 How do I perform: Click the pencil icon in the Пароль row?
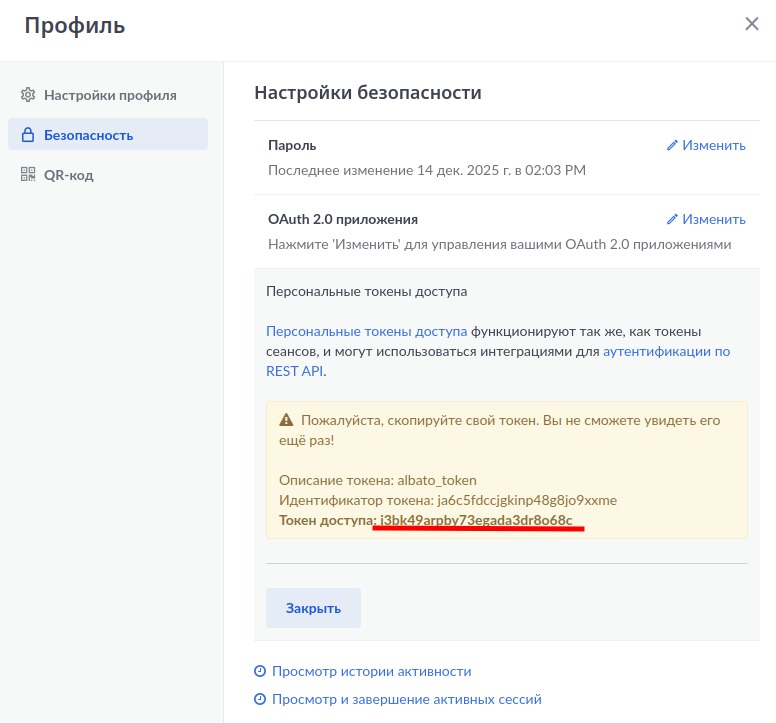672,145
